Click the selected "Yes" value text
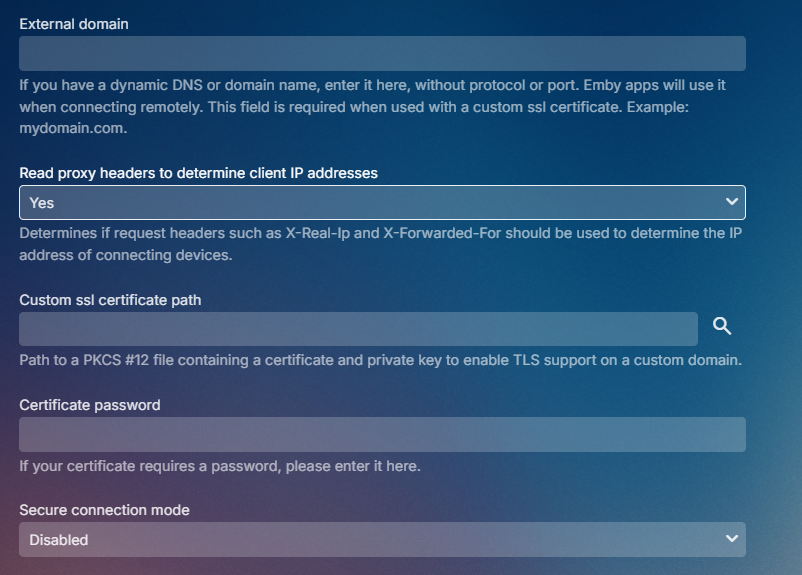 [42, 203]
